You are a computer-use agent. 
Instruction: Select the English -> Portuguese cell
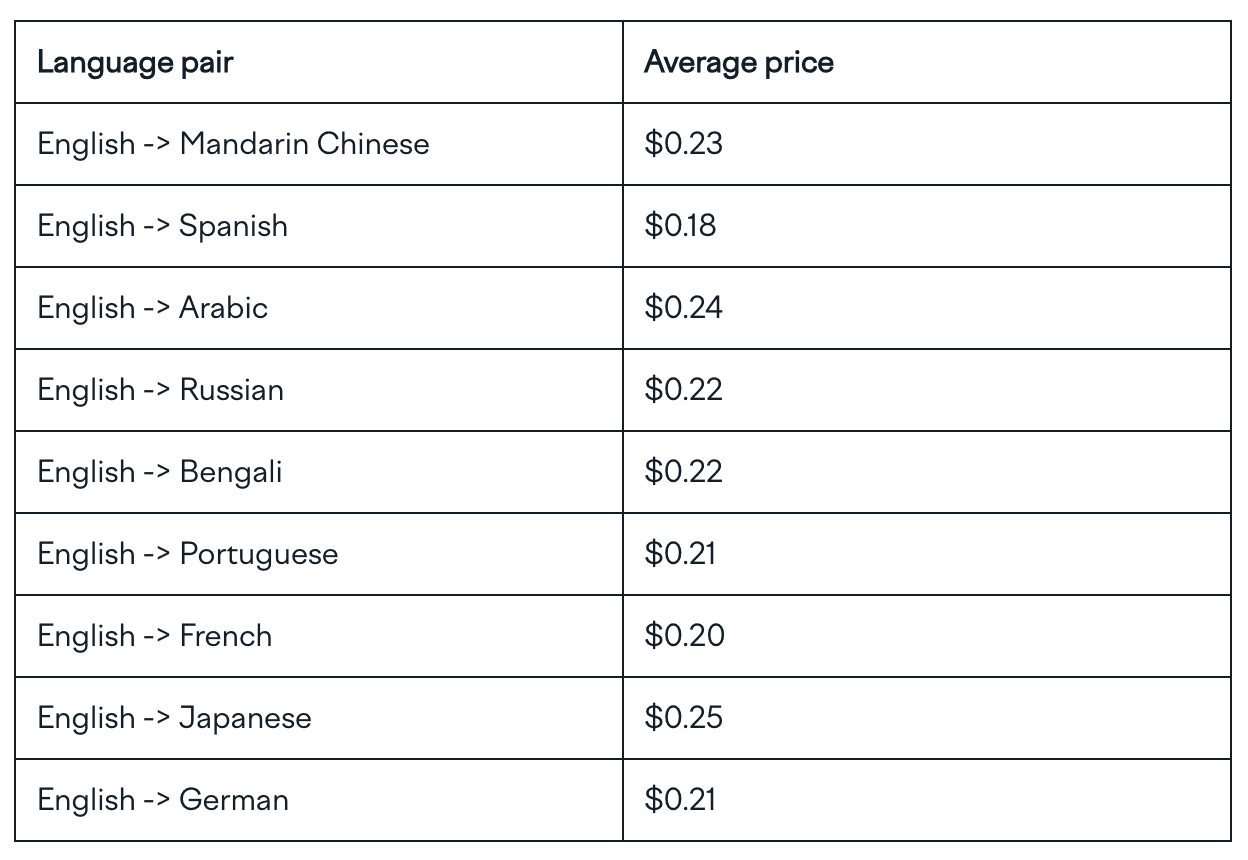(188, 554)
